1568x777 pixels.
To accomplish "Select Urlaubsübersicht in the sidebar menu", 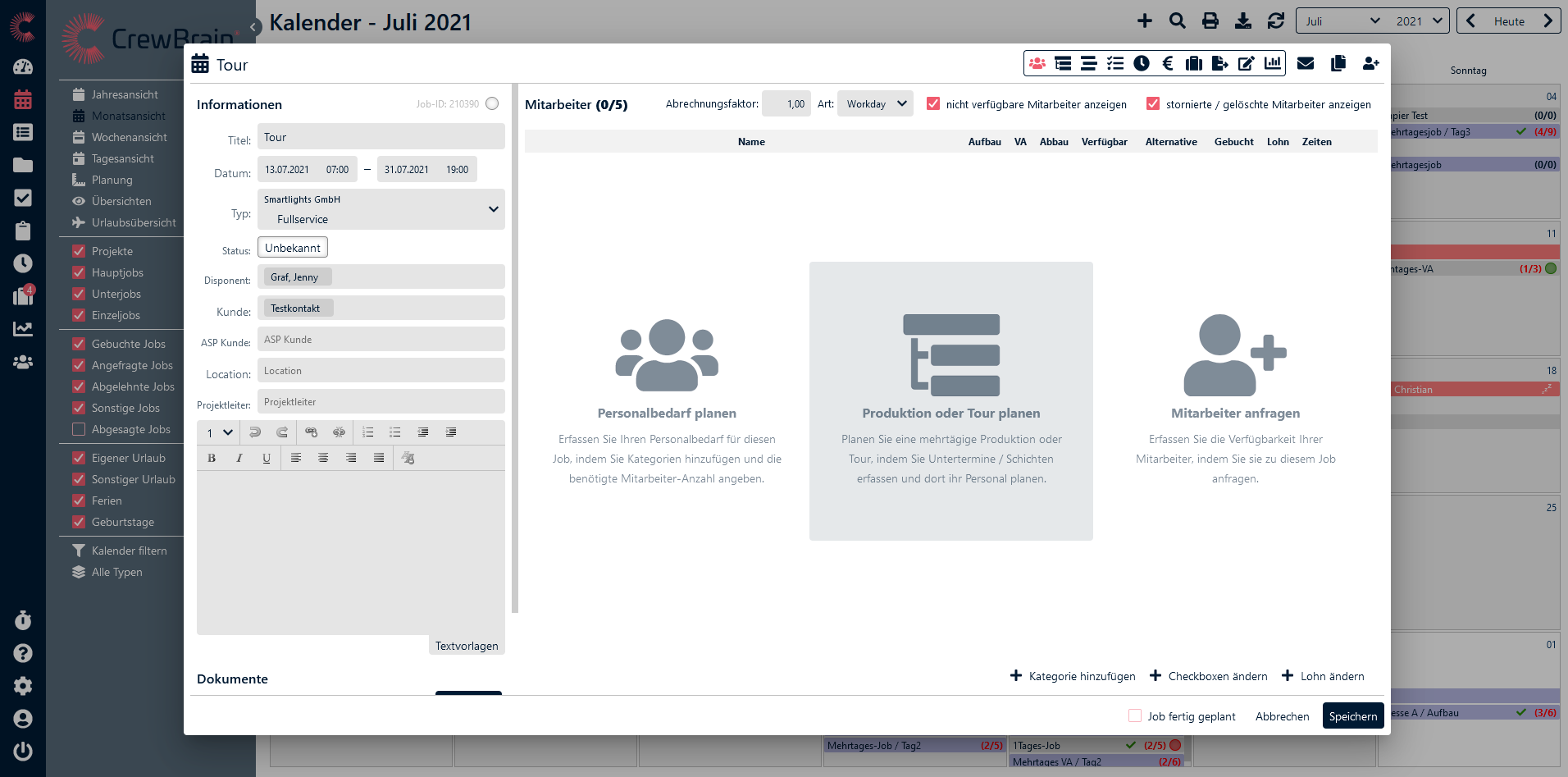I will click(134, 222).
